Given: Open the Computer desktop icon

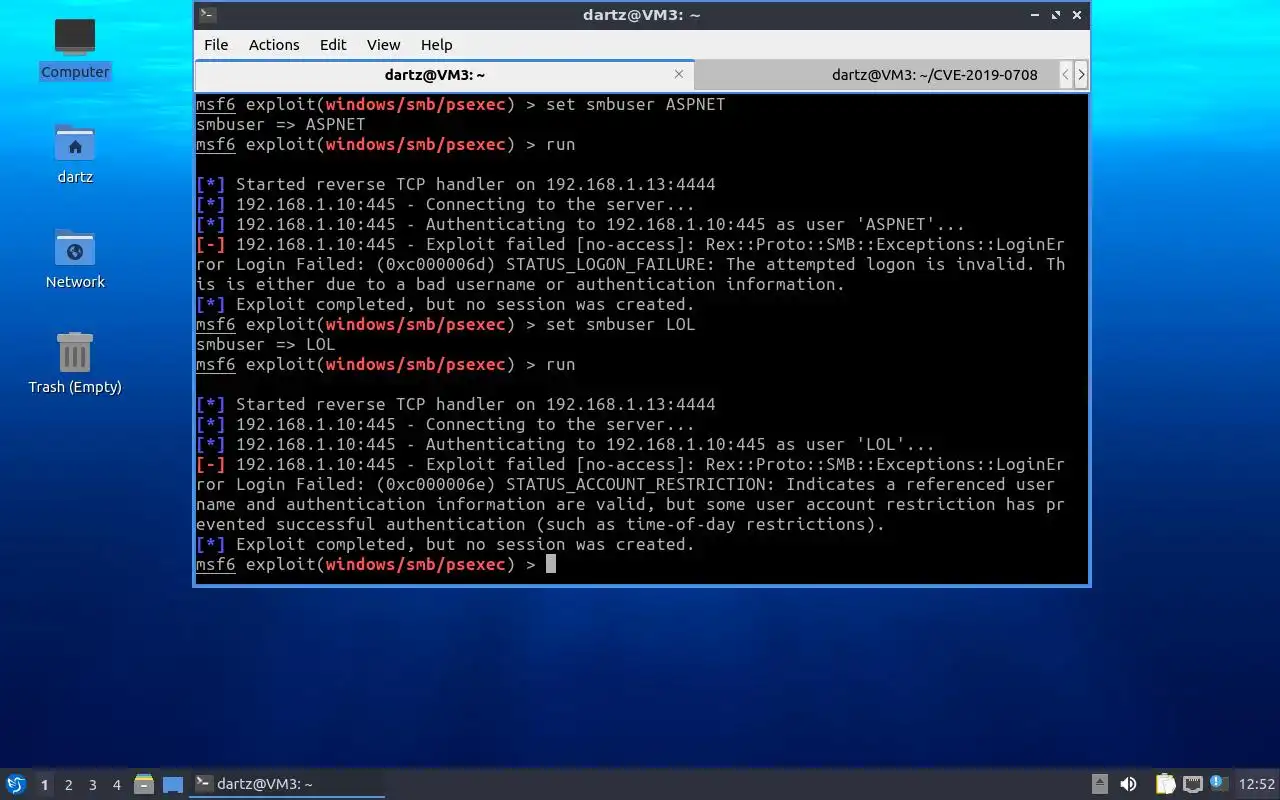Looking at the screenshot, I should tap(75, 48).
